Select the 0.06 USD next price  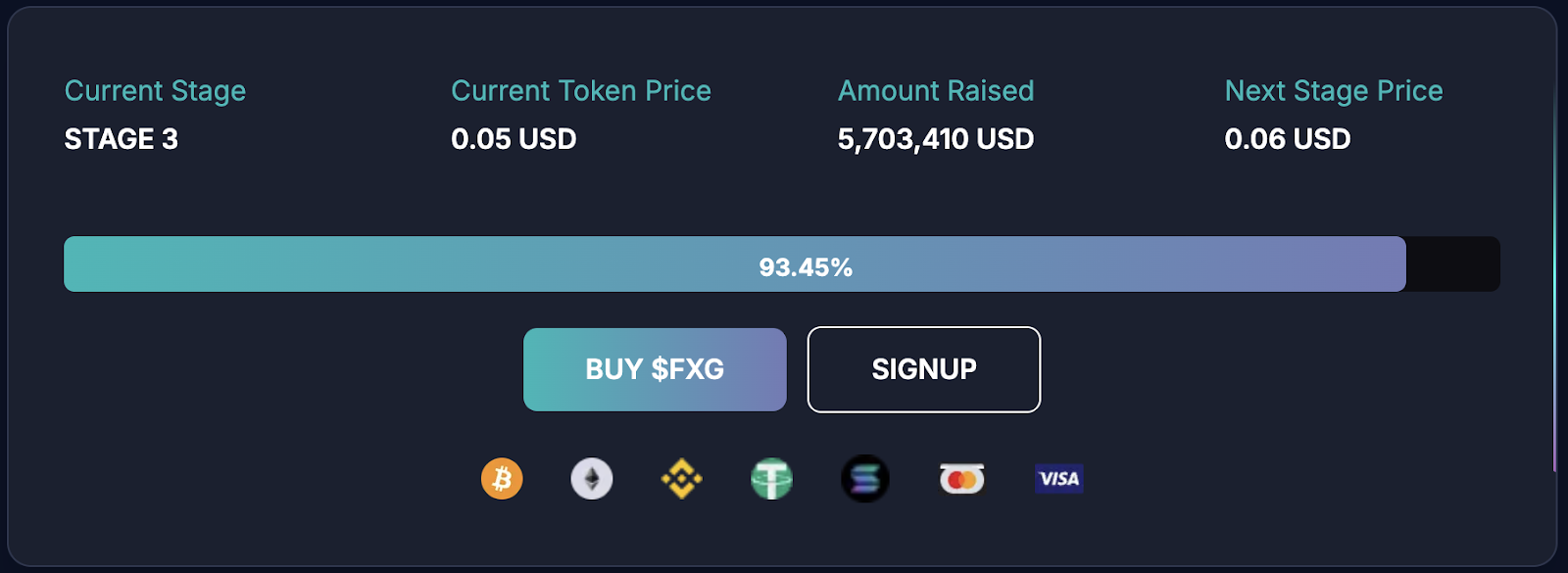click(x=1288, y=139)
